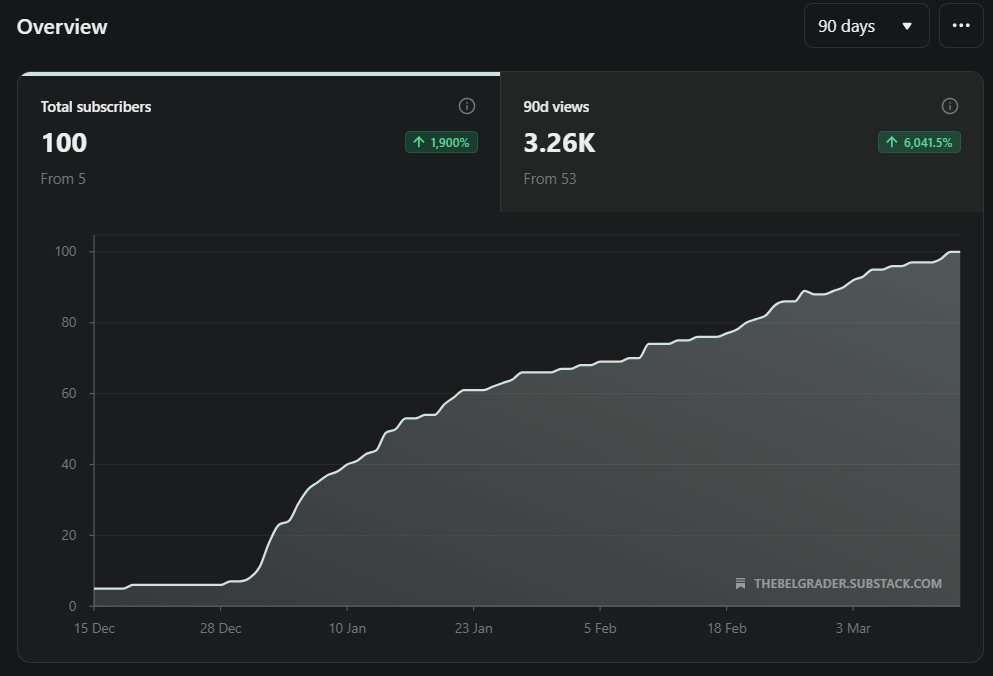Image resolution: width=993 pixels, height=676 pixels.
Task: Click the 3.26K views value
Action: pos(559,143)
